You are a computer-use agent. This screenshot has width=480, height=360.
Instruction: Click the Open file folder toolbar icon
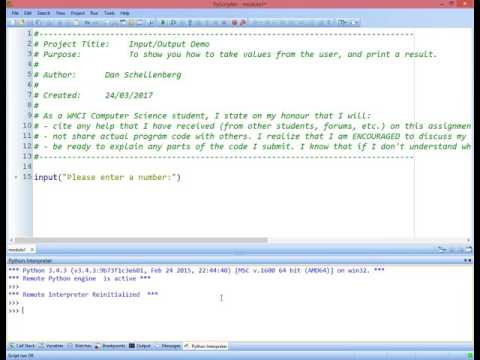pos(22,22)
